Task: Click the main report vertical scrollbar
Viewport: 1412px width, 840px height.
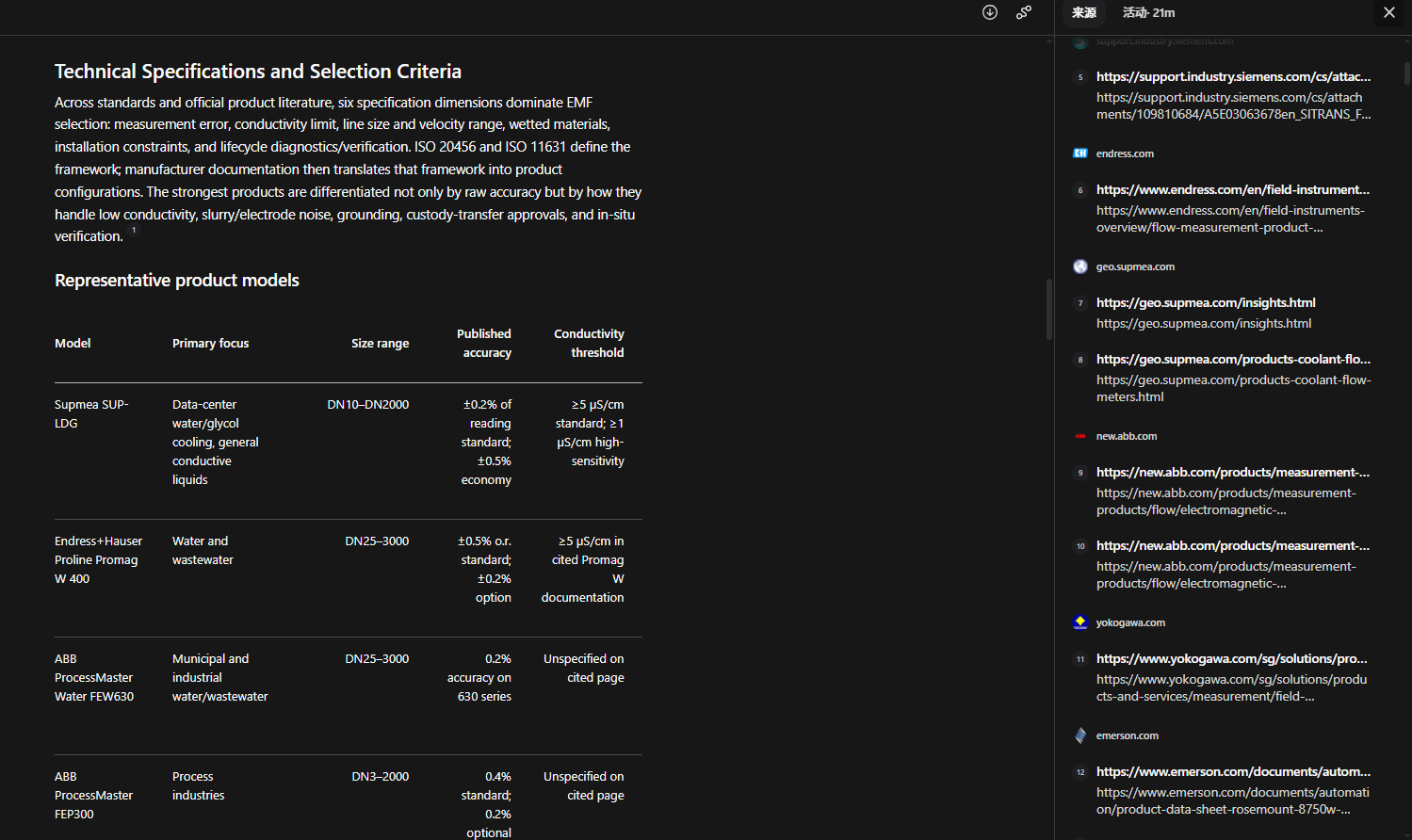Action: click(x=1049, y=308)
